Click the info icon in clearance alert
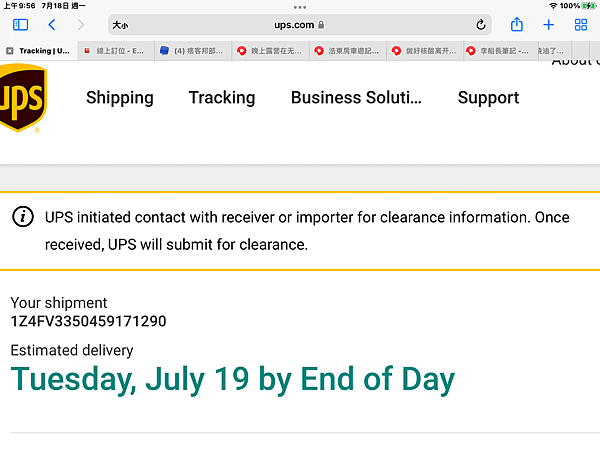600x450 pixels. [22, 217]
